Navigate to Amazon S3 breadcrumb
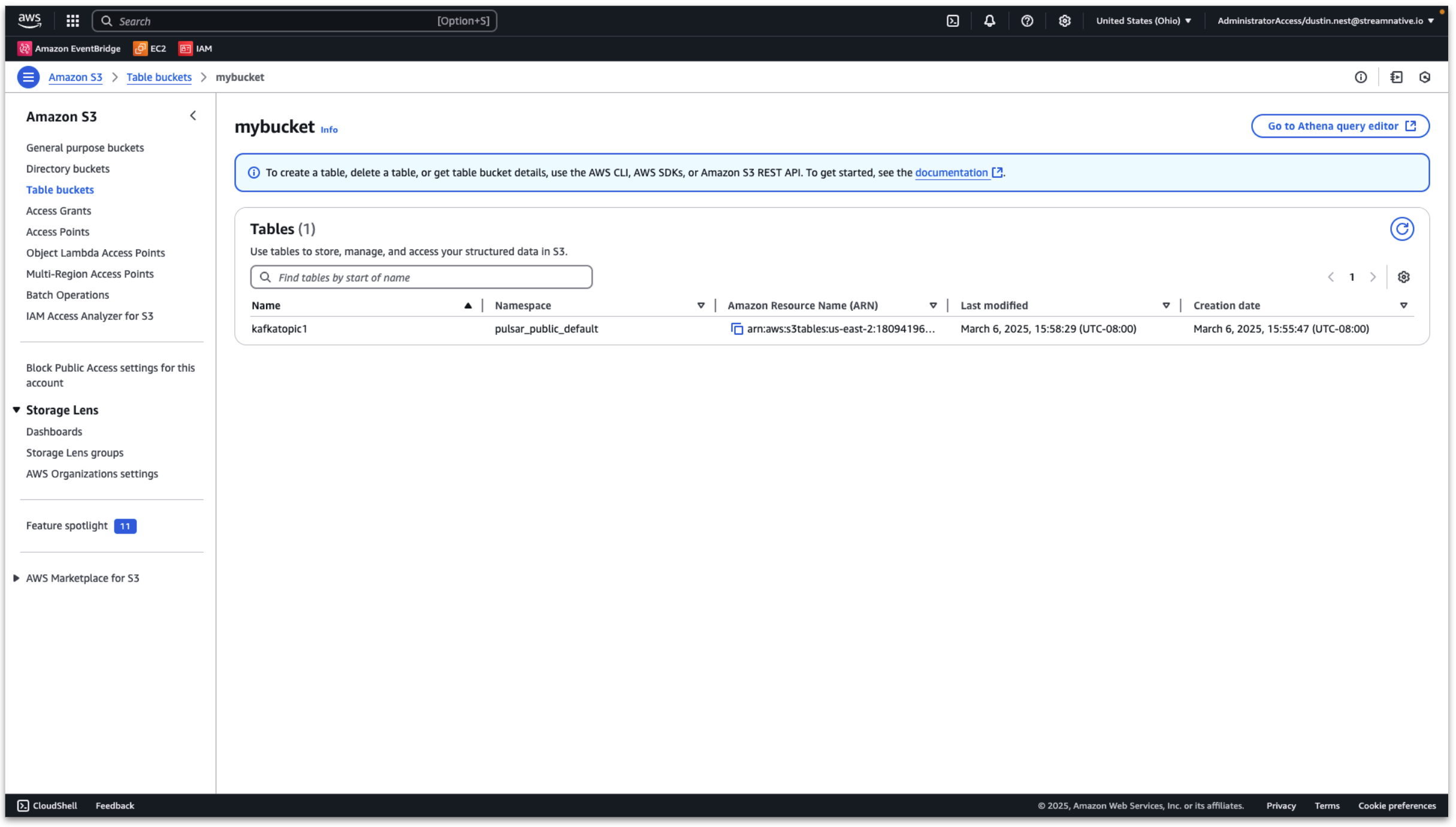The height and width of the screenshot is (827, 1456). coord(75,77)
